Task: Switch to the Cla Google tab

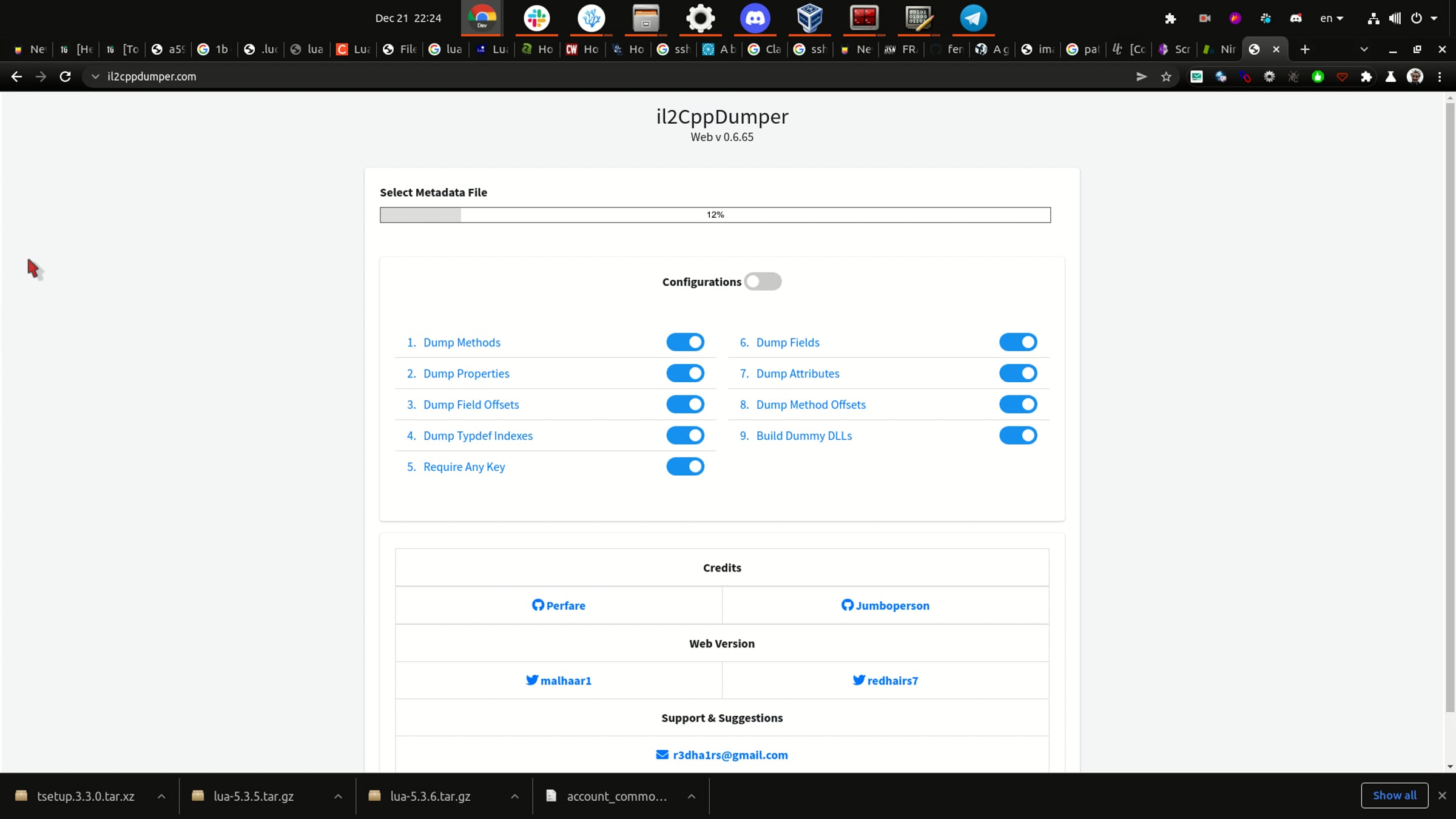Action: coord(765,49)
